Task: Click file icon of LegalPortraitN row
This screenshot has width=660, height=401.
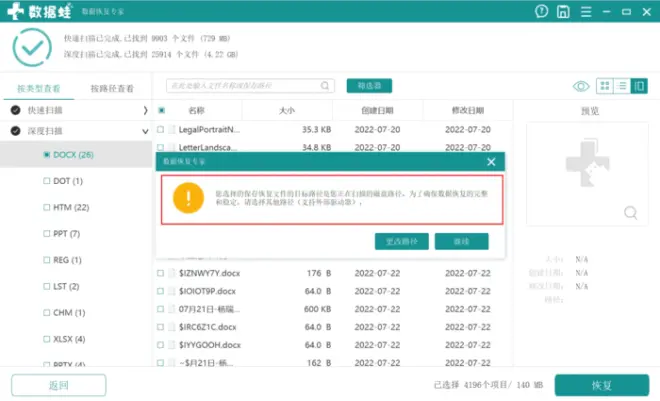Action: click(x=171, y=130)
